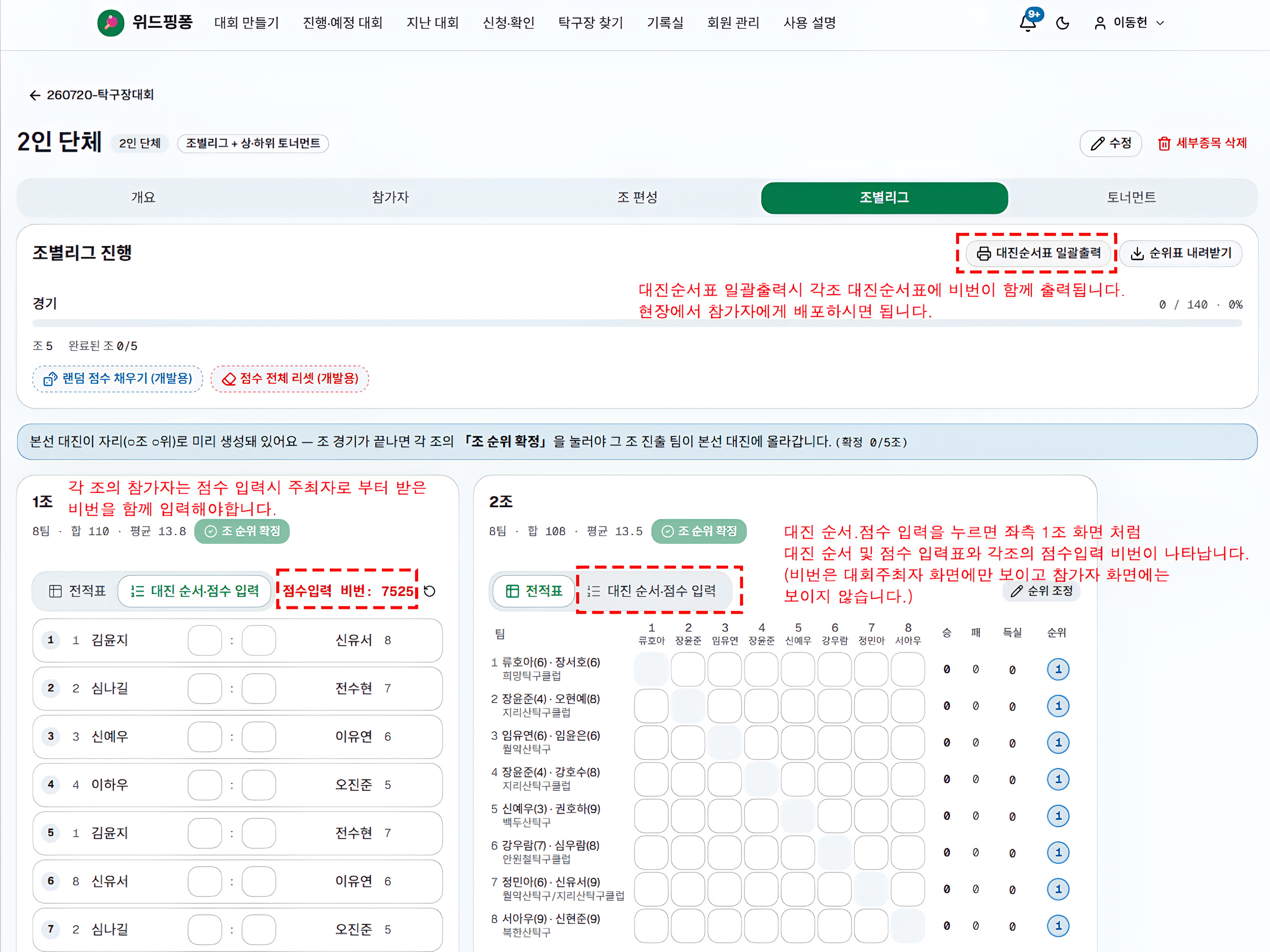Open 회원 관리 menu
The height and width of the screenshot is (952, 1270).
(733, 23)
